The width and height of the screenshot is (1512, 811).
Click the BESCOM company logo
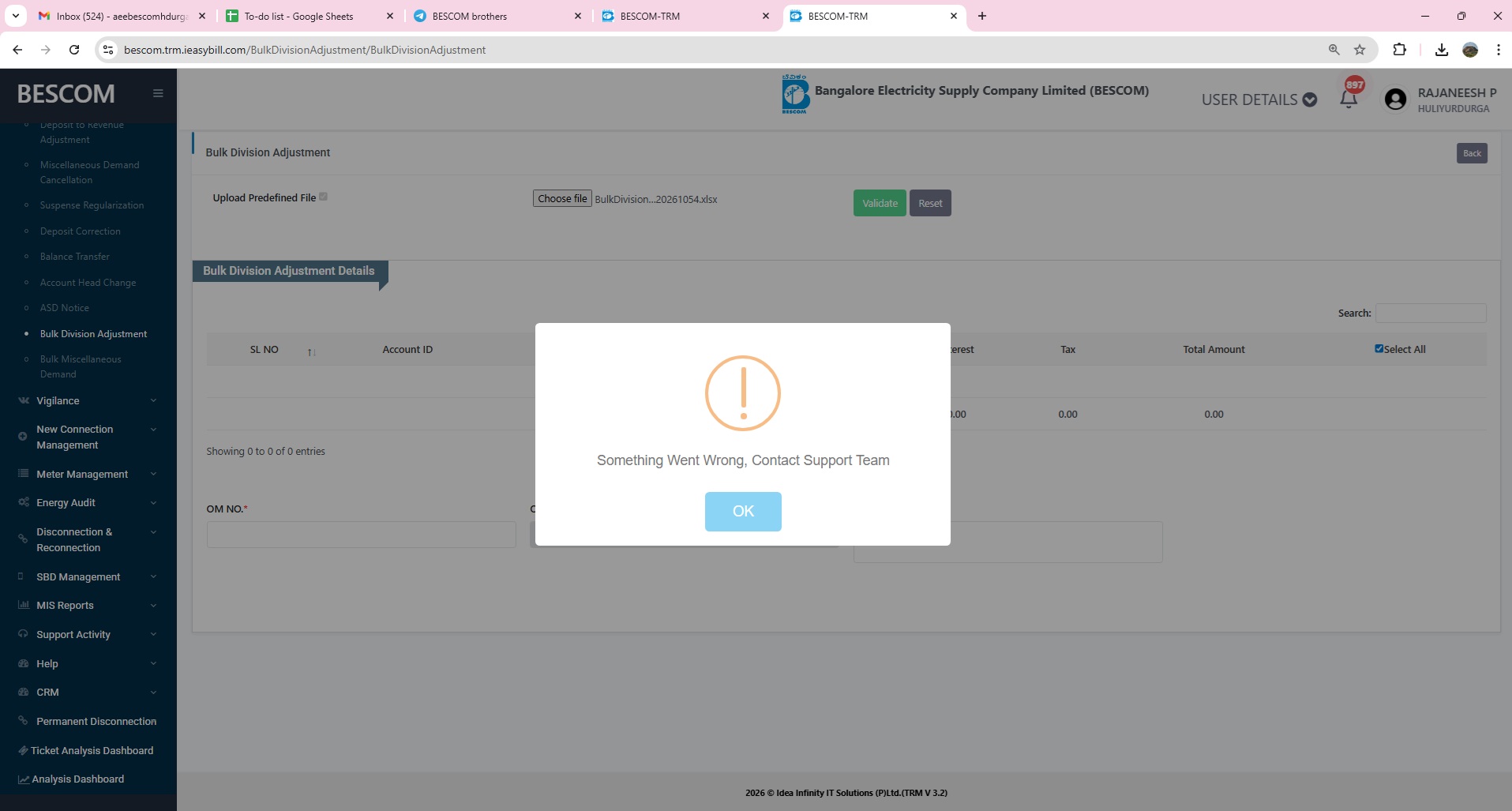coord(795,94)
